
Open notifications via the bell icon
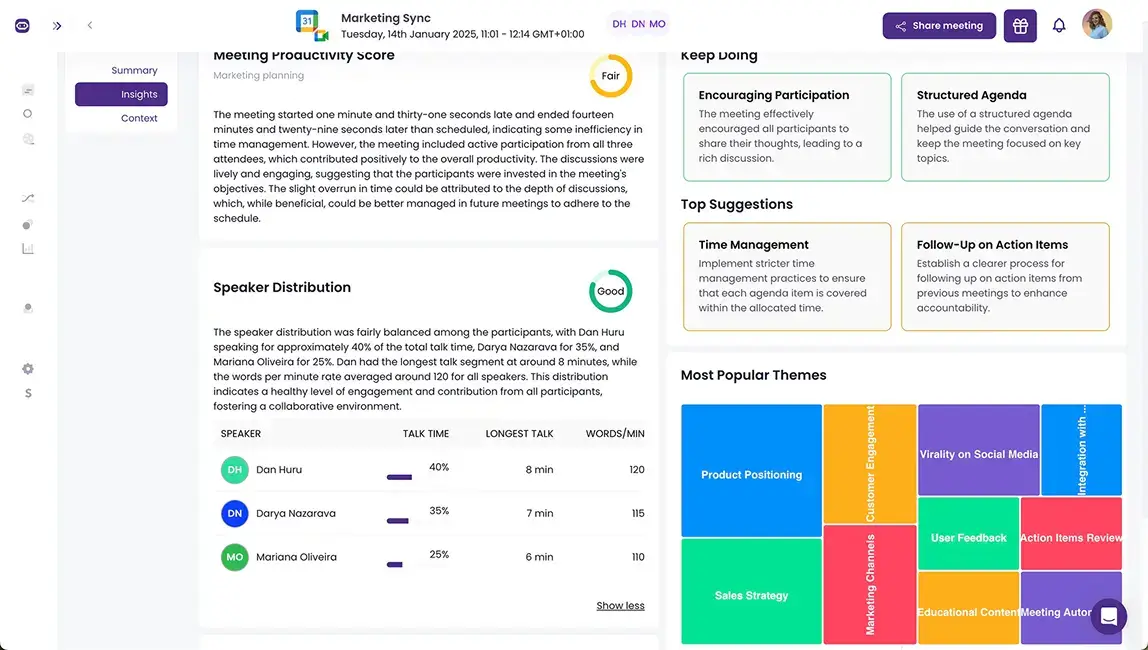coord(1059,25)
